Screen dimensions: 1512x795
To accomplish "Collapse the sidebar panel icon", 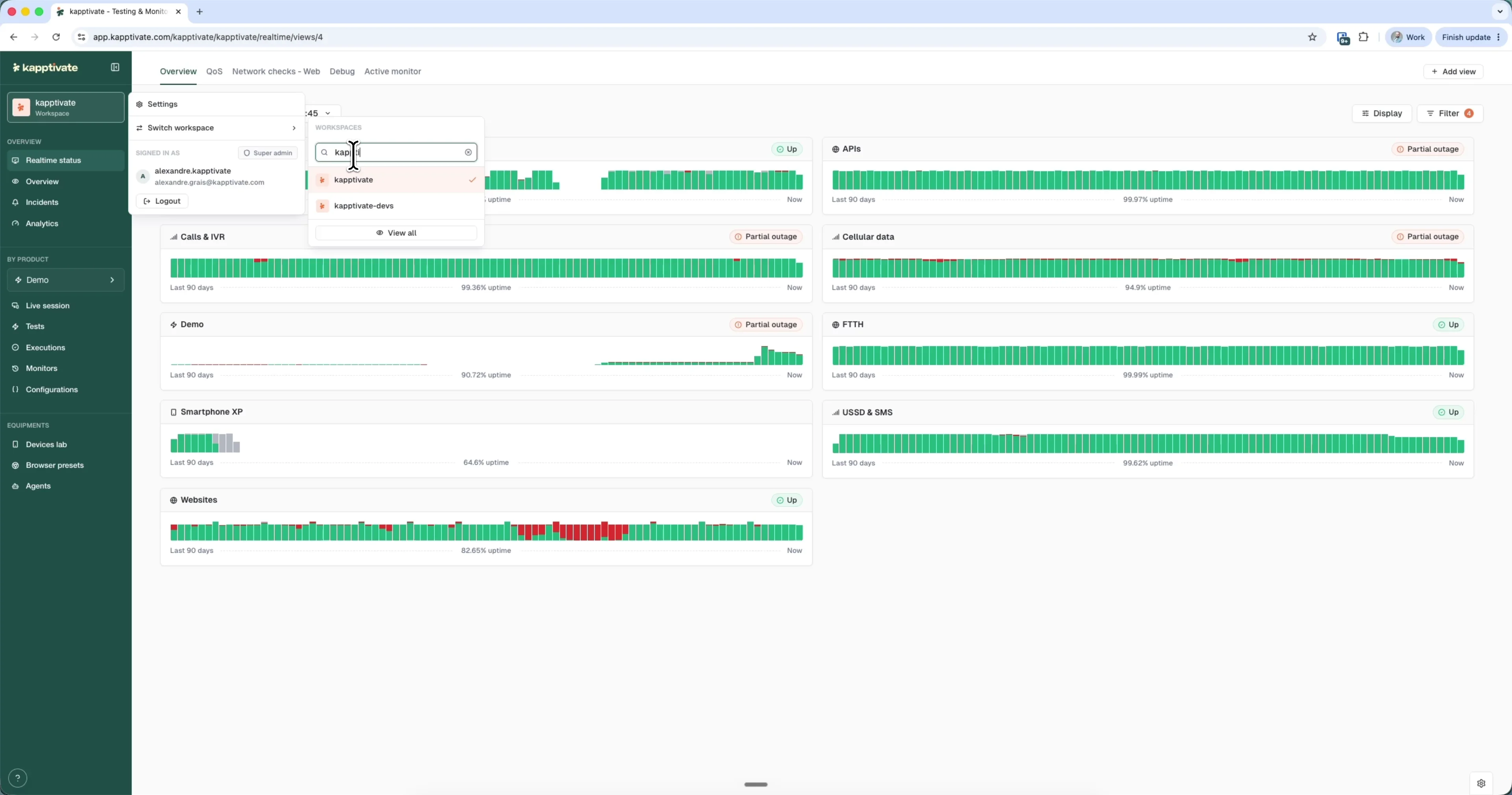I will [115, 67].
